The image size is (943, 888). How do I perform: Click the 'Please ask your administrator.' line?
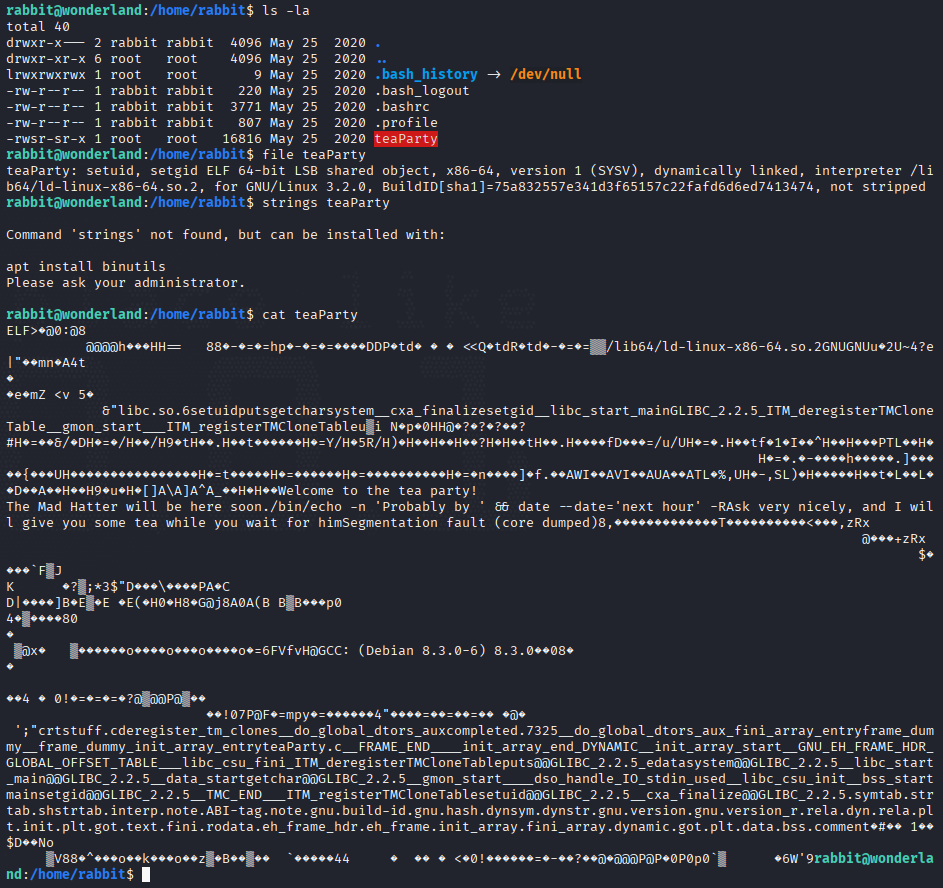[126, 283]
